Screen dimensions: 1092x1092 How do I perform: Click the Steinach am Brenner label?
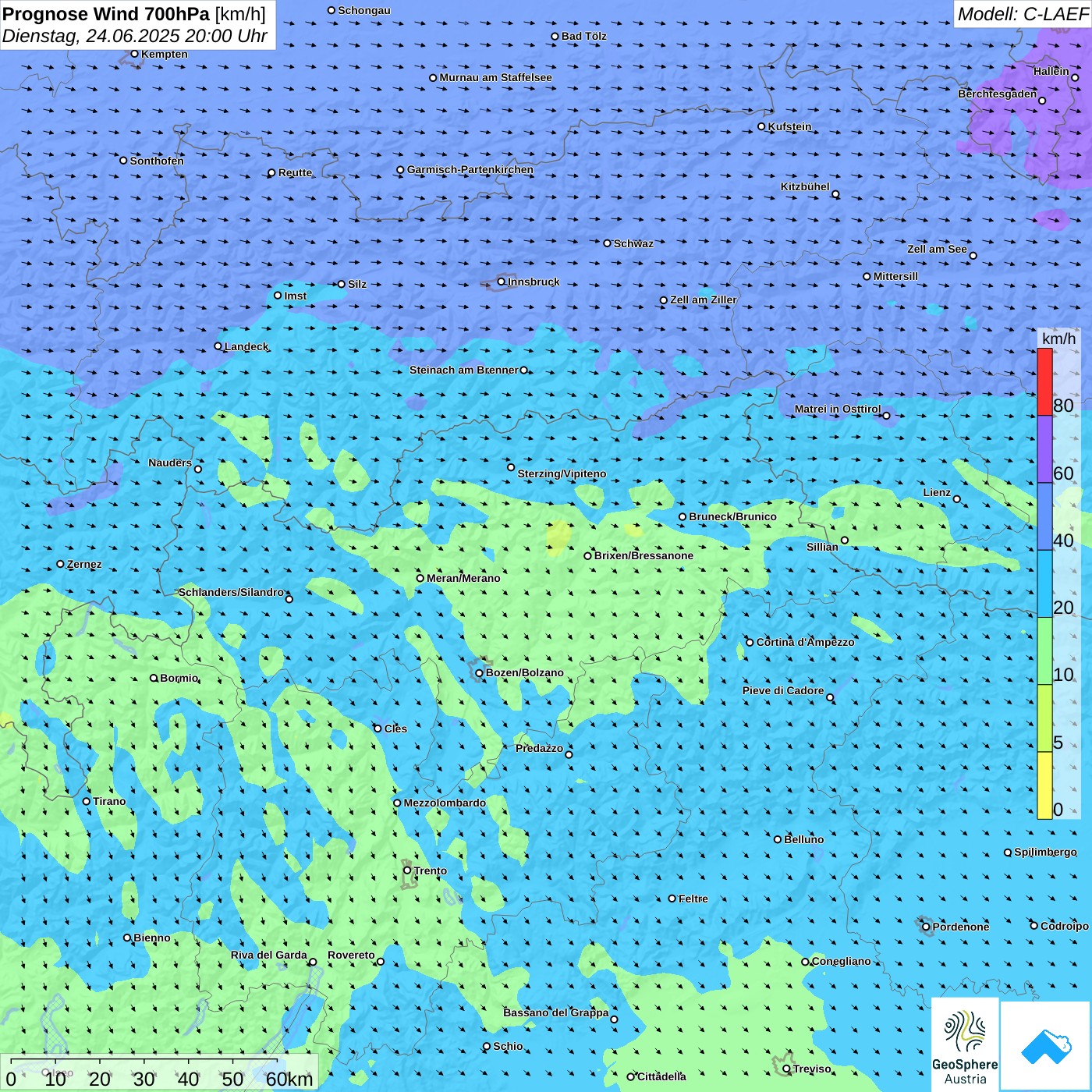(x=464, y=370)
